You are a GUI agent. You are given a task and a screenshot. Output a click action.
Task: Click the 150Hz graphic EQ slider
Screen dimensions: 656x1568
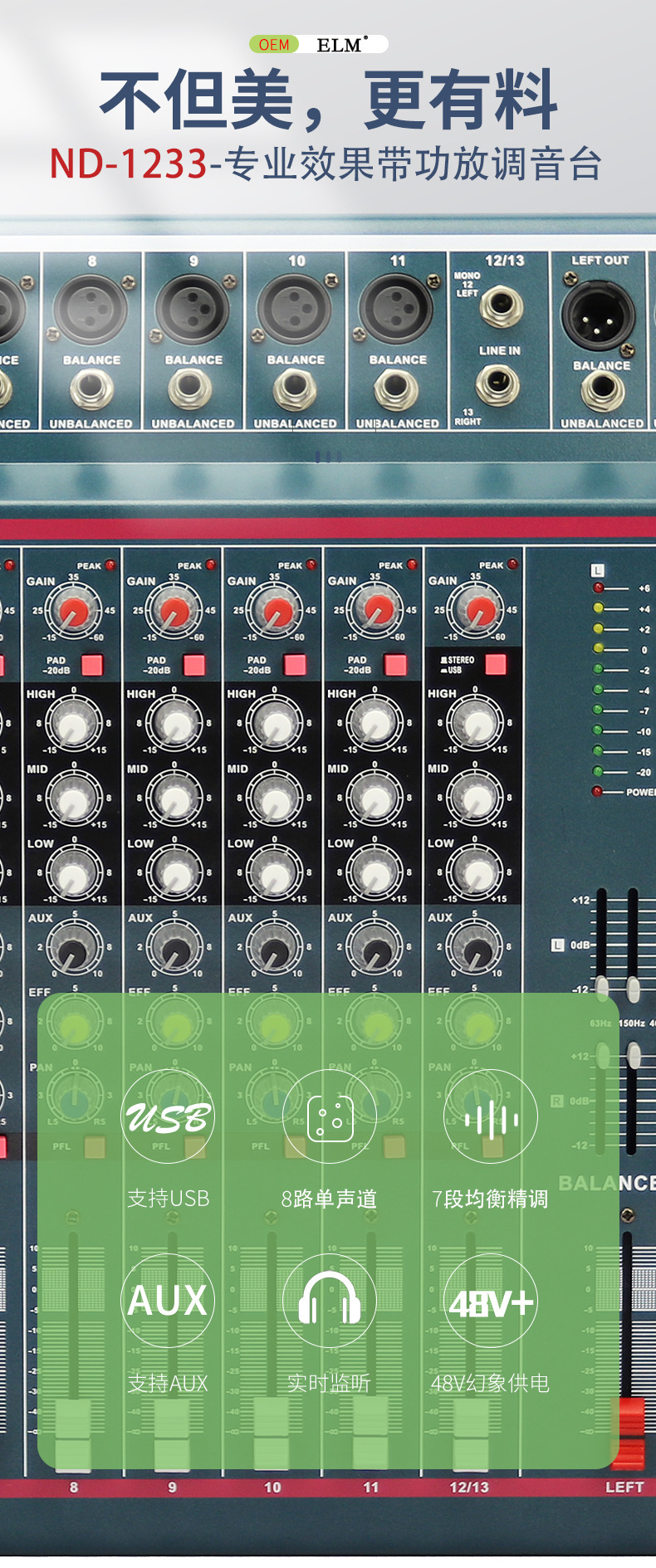(634, 989)
